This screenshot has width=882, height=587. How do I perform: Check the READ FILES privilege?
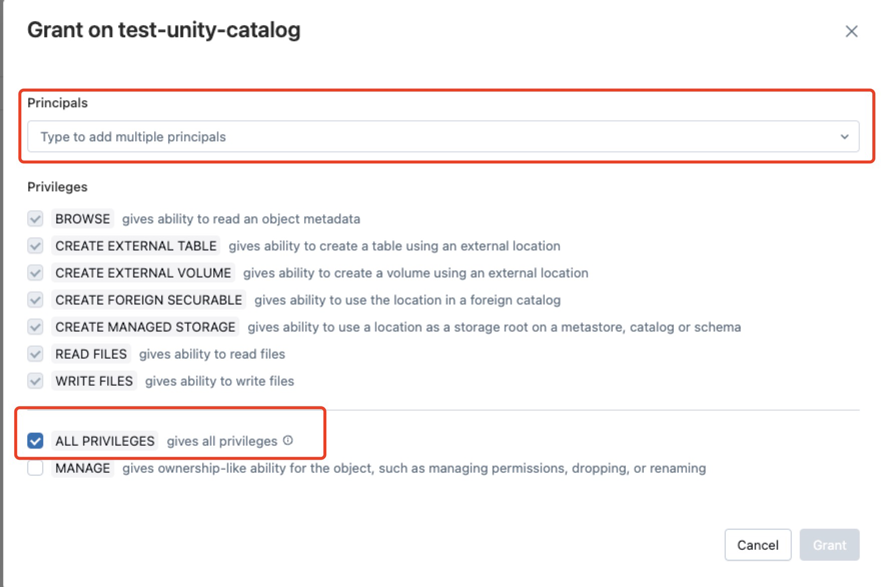point(36,353)
